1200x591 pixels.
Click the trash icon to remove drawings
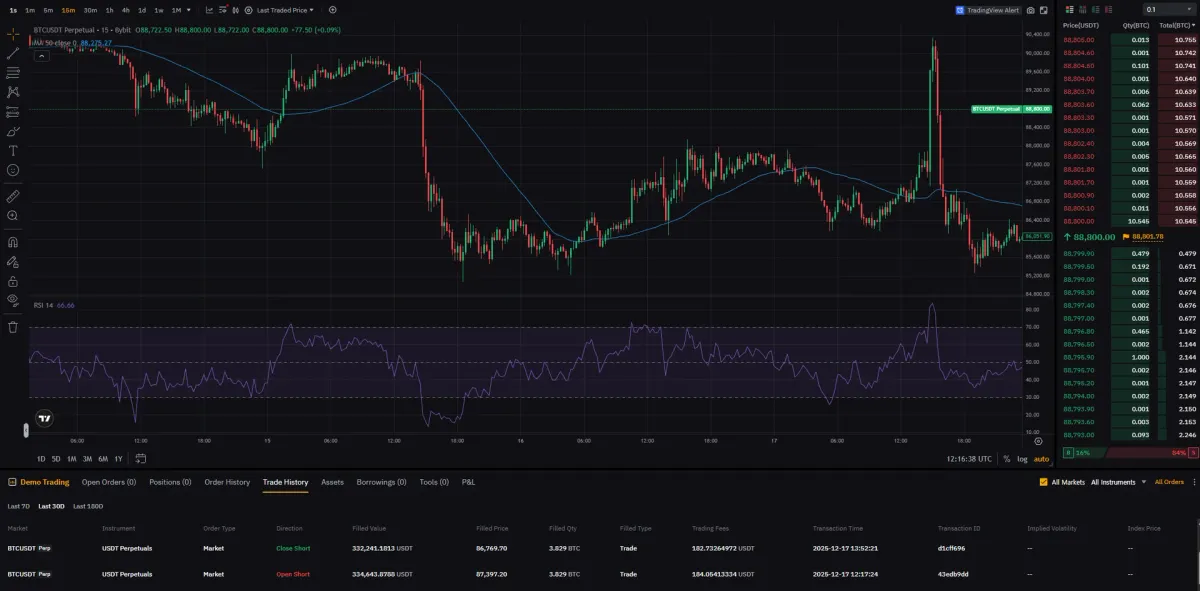point(13,326)
